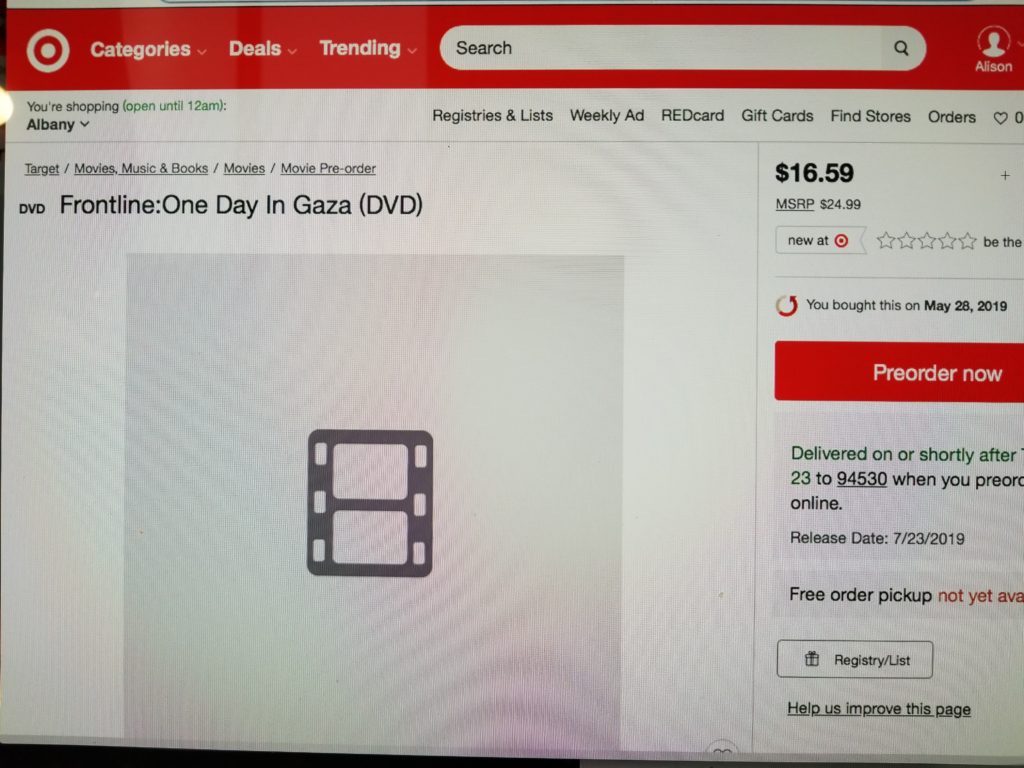
Task: Click the 94530 zip code link
Action: [x=861, y=479]
